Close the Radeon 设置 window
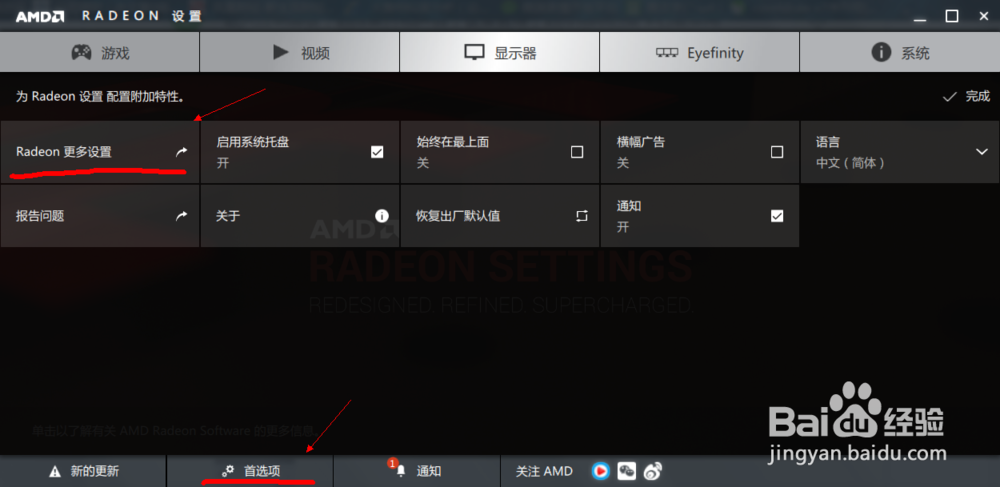The height and width of the screenshot is (487, 1000). [x=983, y=17]
